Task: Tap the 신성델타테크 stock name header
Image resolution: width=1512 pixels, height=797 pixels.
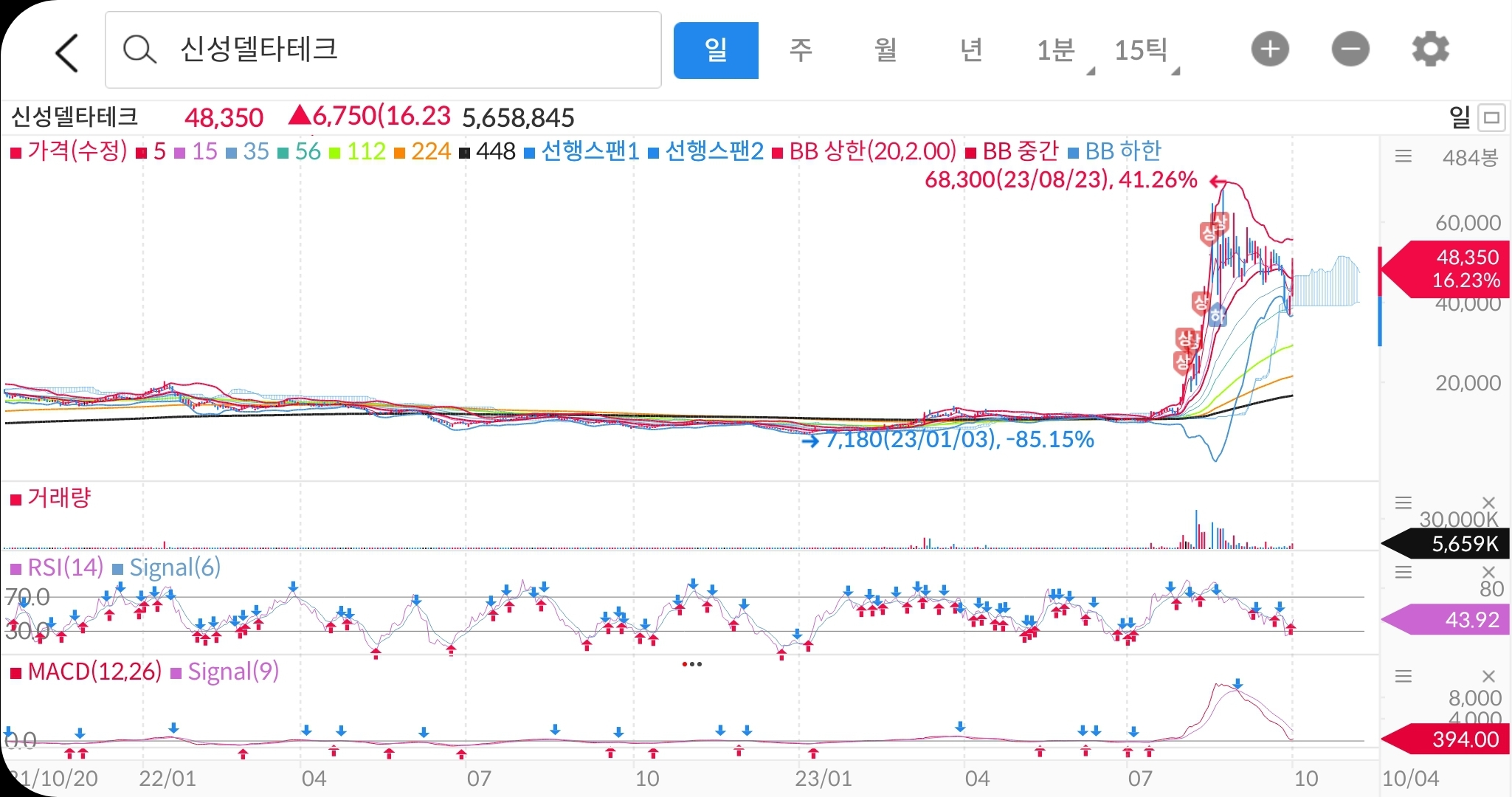Action: [x=75, y=117]
